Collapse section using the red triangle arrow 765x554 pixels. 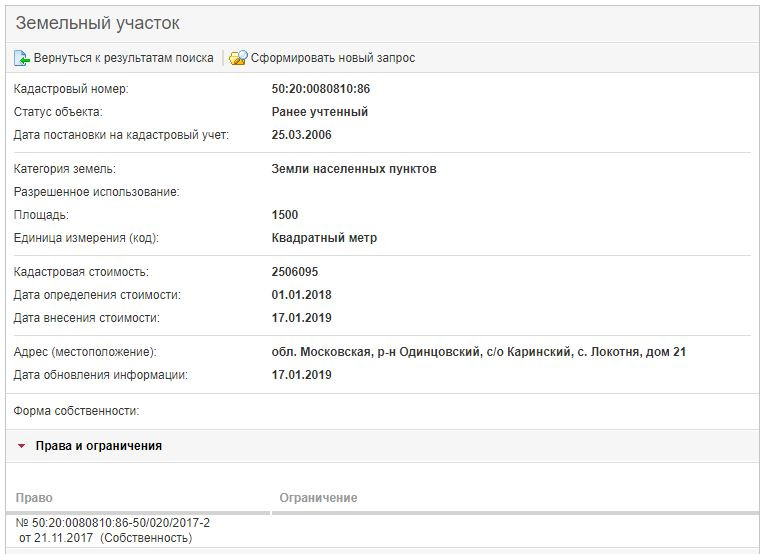pos(21,446)
